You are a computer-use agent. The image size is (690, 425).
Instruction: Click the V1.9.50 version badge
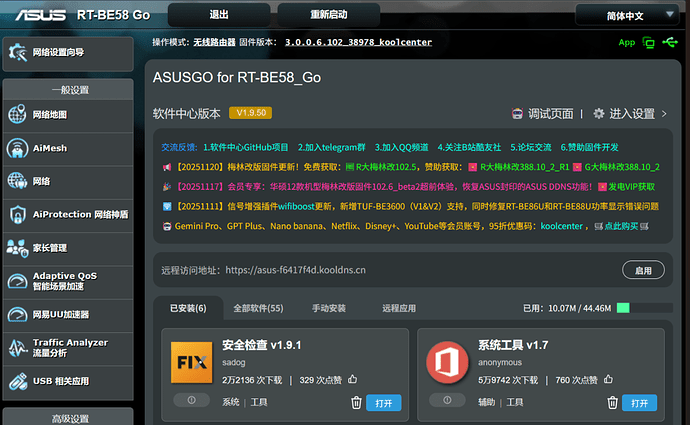250,113
